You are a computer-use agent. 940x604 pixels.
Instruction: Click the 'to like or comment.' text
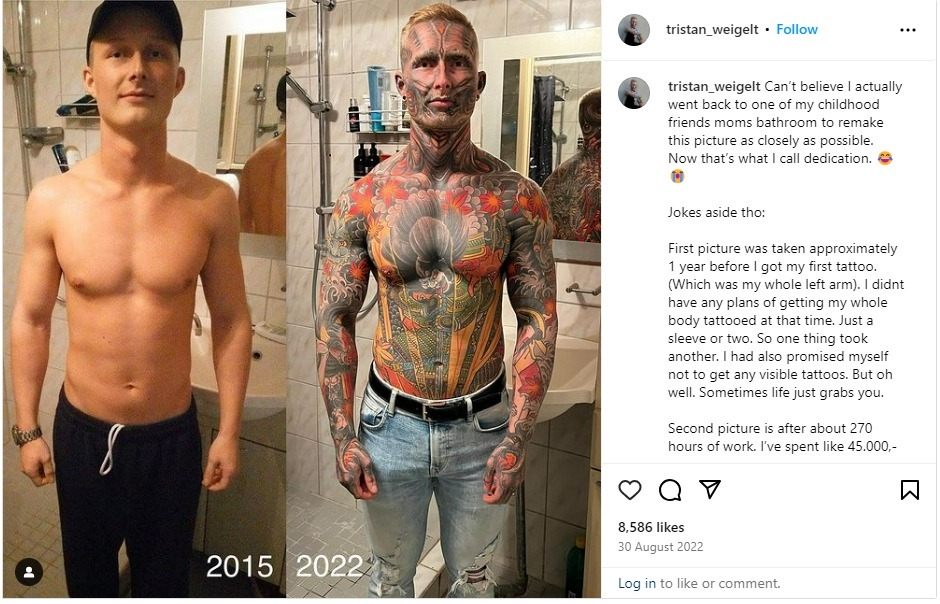tap(720, 583)
